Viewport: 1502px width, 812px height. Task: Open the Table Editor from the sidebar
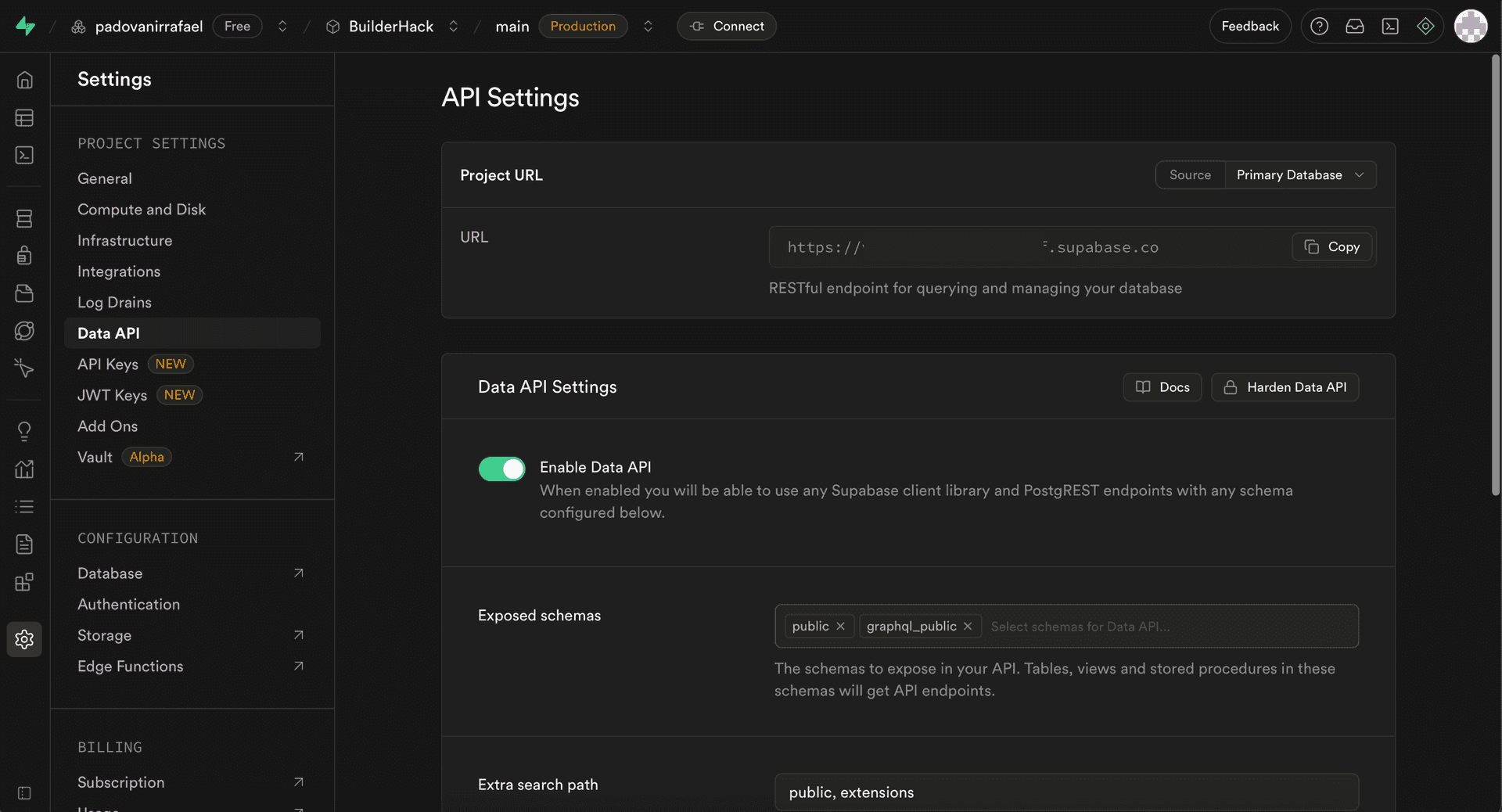[24, 117]
